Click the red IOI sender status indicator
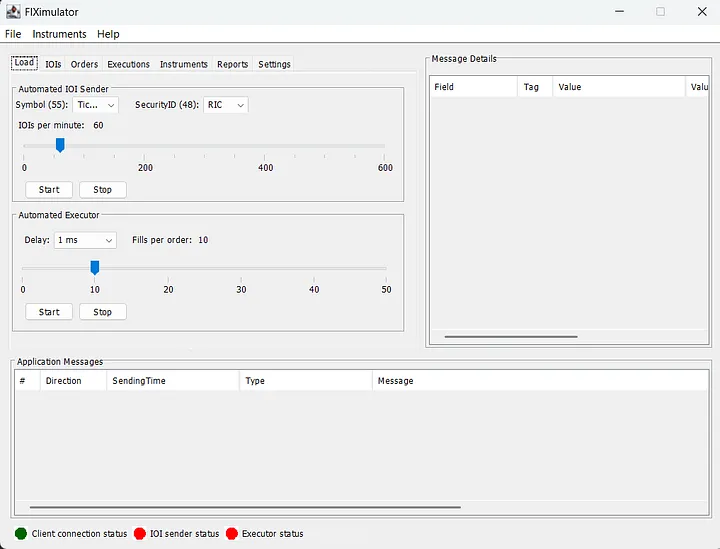This screenshot has width=720, height=549. pyautogui.click(x=140, y=533)
